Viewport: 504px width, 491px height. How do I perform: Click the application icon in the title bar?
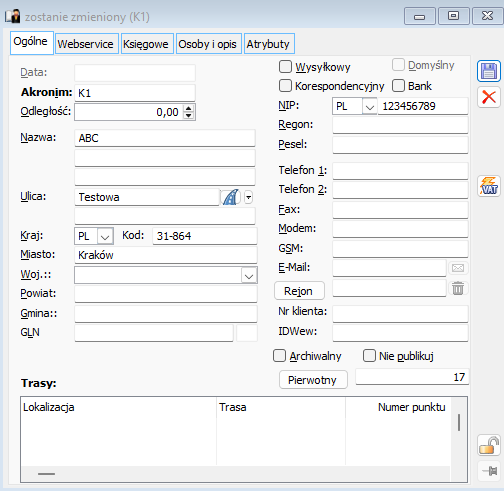pyautogui.click(x=13, y=16)
